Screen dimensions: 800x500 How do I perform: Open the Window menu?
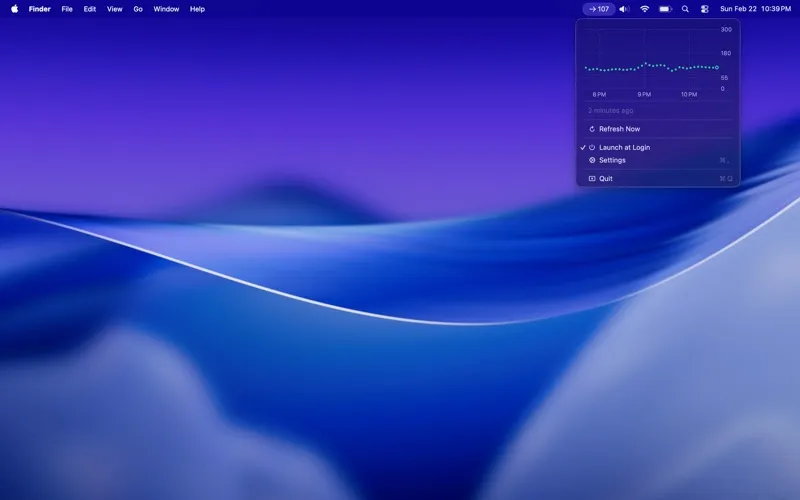click(x=166, y=9)
